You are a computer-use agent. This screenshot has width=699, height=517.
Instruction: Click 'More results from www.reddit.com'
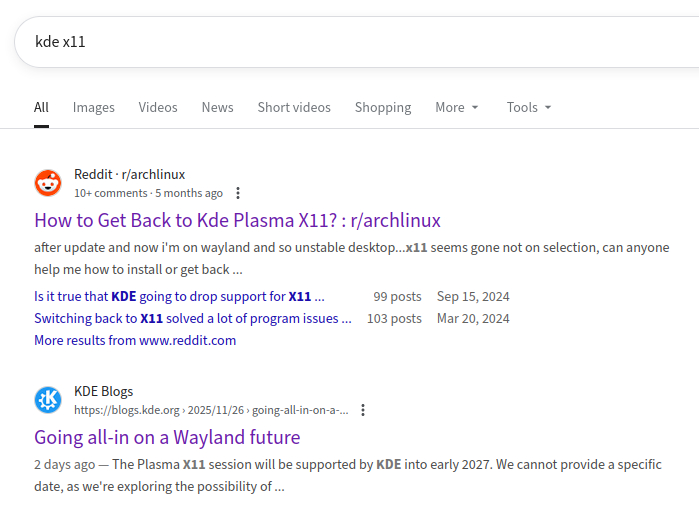click(x=135, y=340)
